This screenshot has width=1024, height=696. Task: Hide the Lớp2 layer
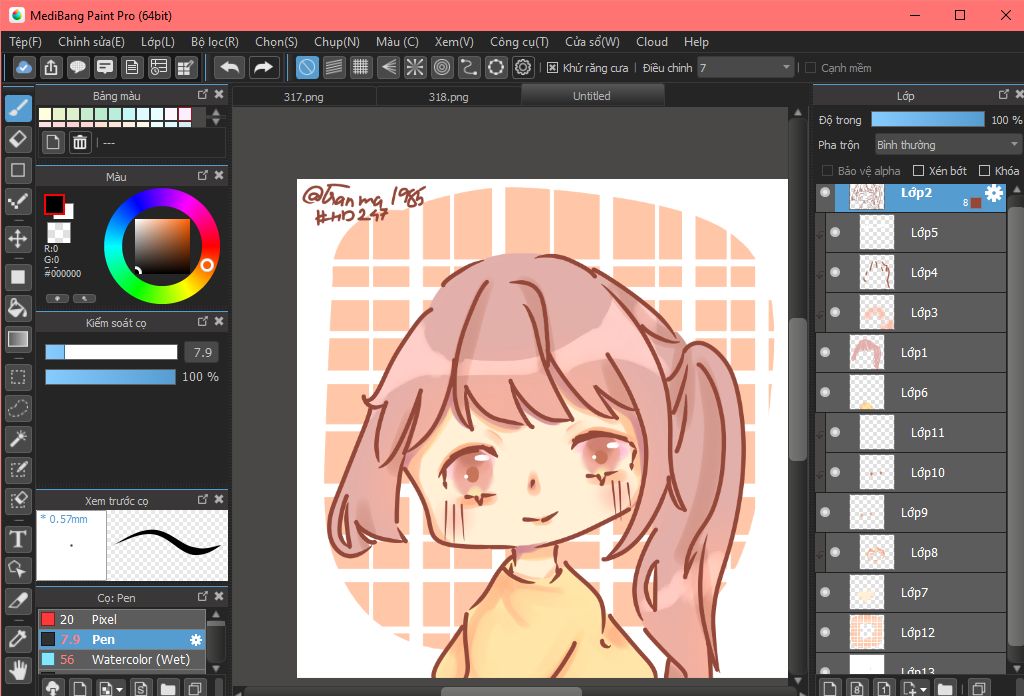825,192
